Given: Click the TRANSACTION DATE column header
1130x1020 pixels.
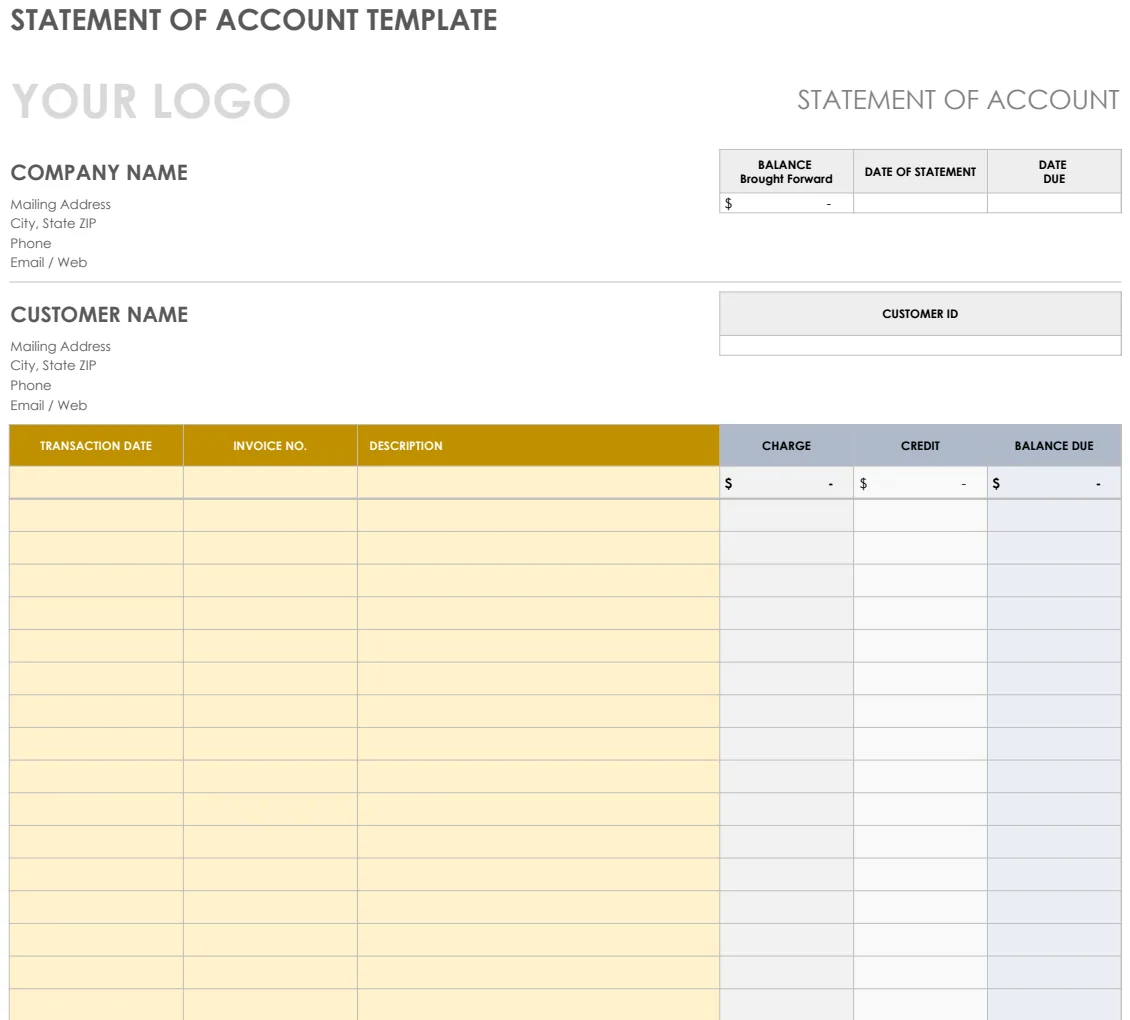Looking at the screenshot, I should tap(96, 445).
